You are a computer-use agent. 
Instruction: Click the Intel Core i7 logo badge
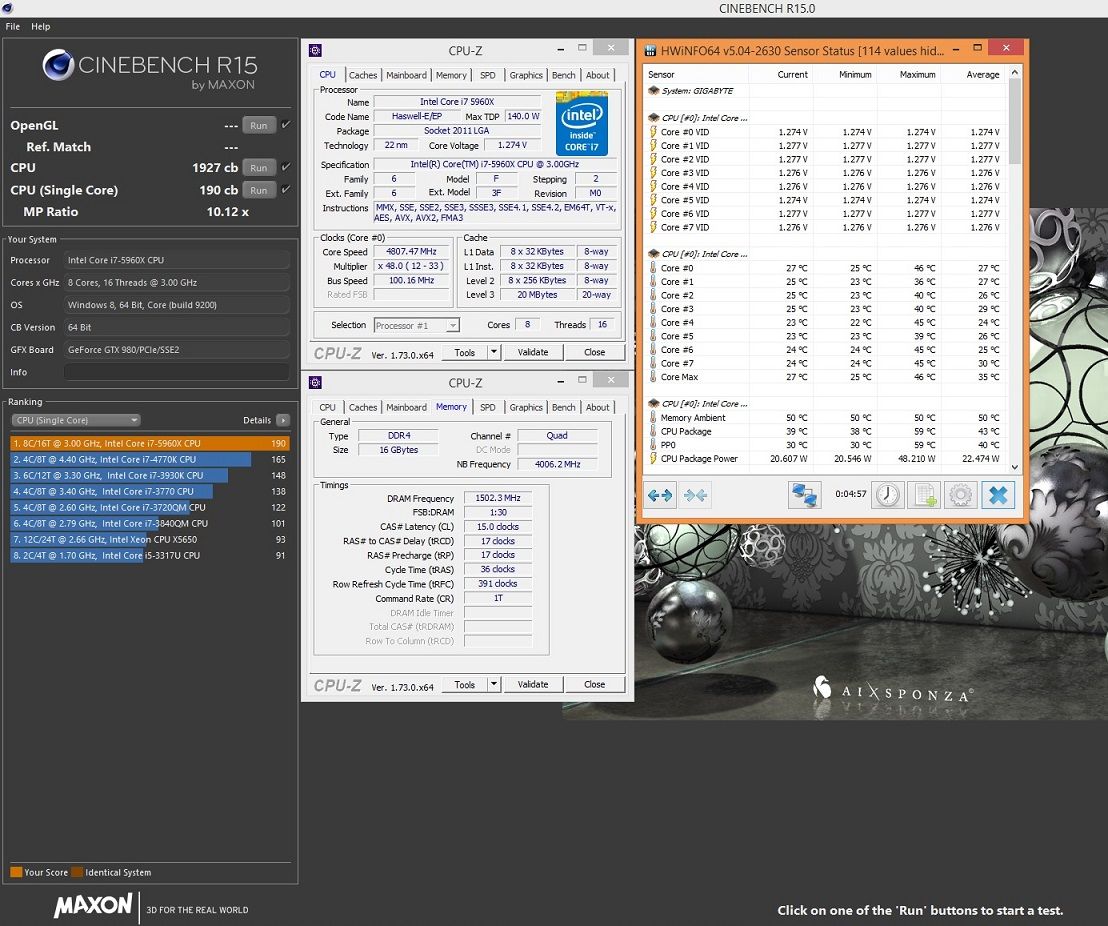pos(582,123)
